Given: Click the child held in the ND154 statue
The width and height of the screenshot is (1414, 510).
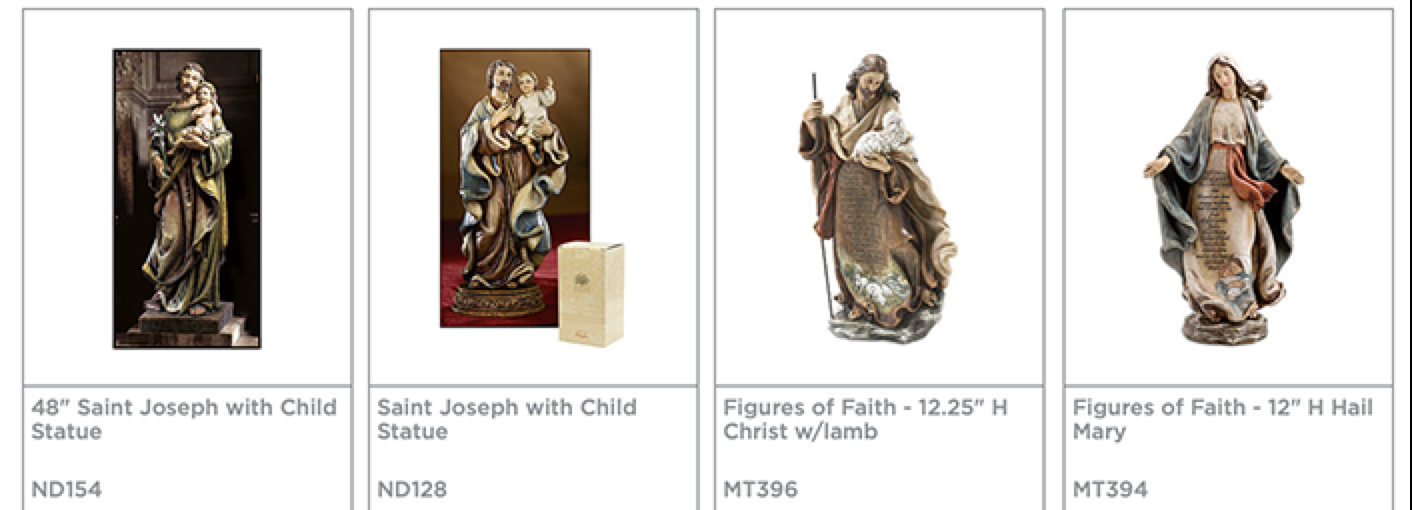Looking at the screenshot, I should click(206, 110).
